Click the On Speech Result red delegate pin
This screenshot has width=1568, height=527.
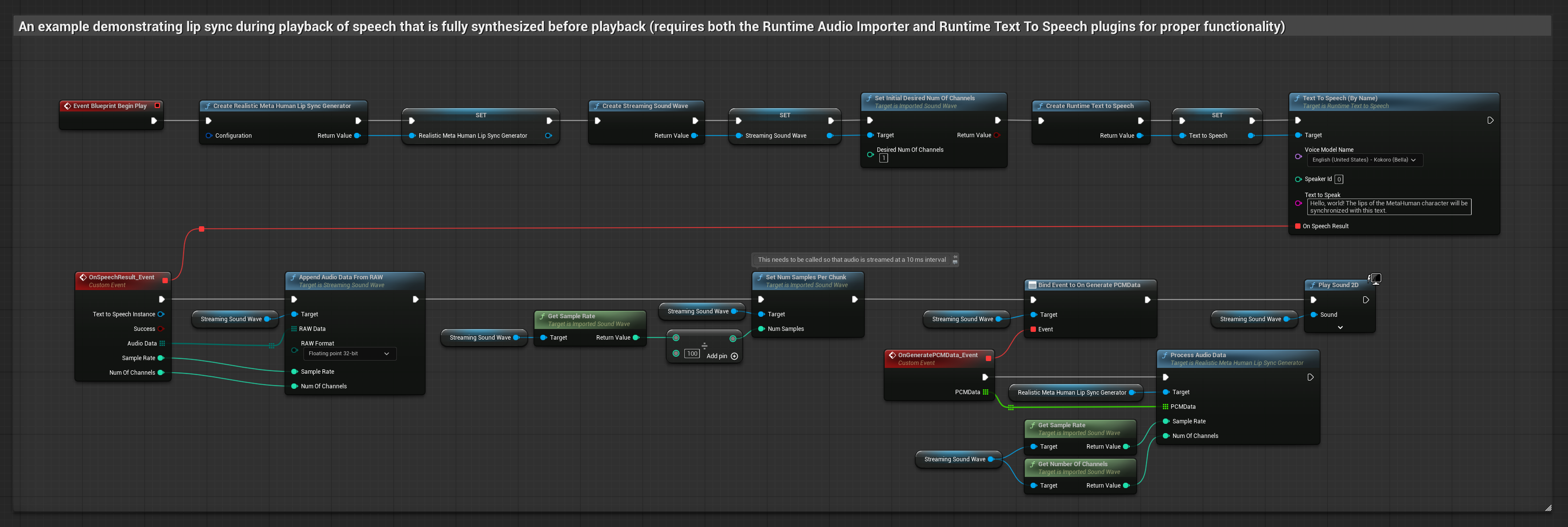(x=1297, y=226)
